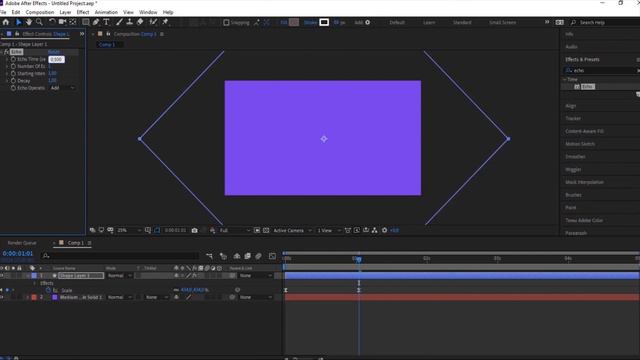Click the Echo effect preset icon
The height and width of the screenshot is (360, 640).
tap(577, 87)
